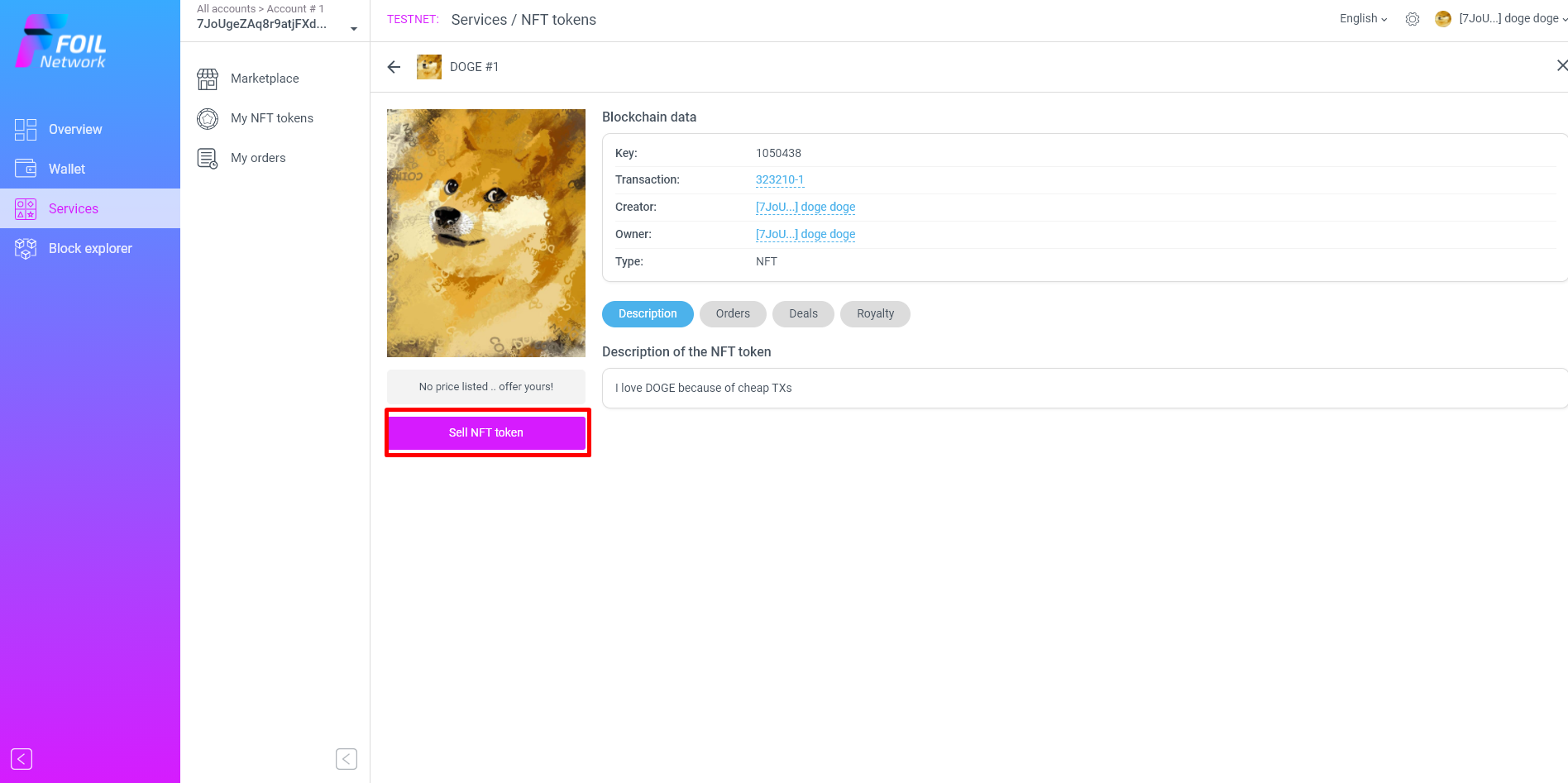Click the doge user avatar icon
The image size is (1568, 783).
(x=1443, y=19)
